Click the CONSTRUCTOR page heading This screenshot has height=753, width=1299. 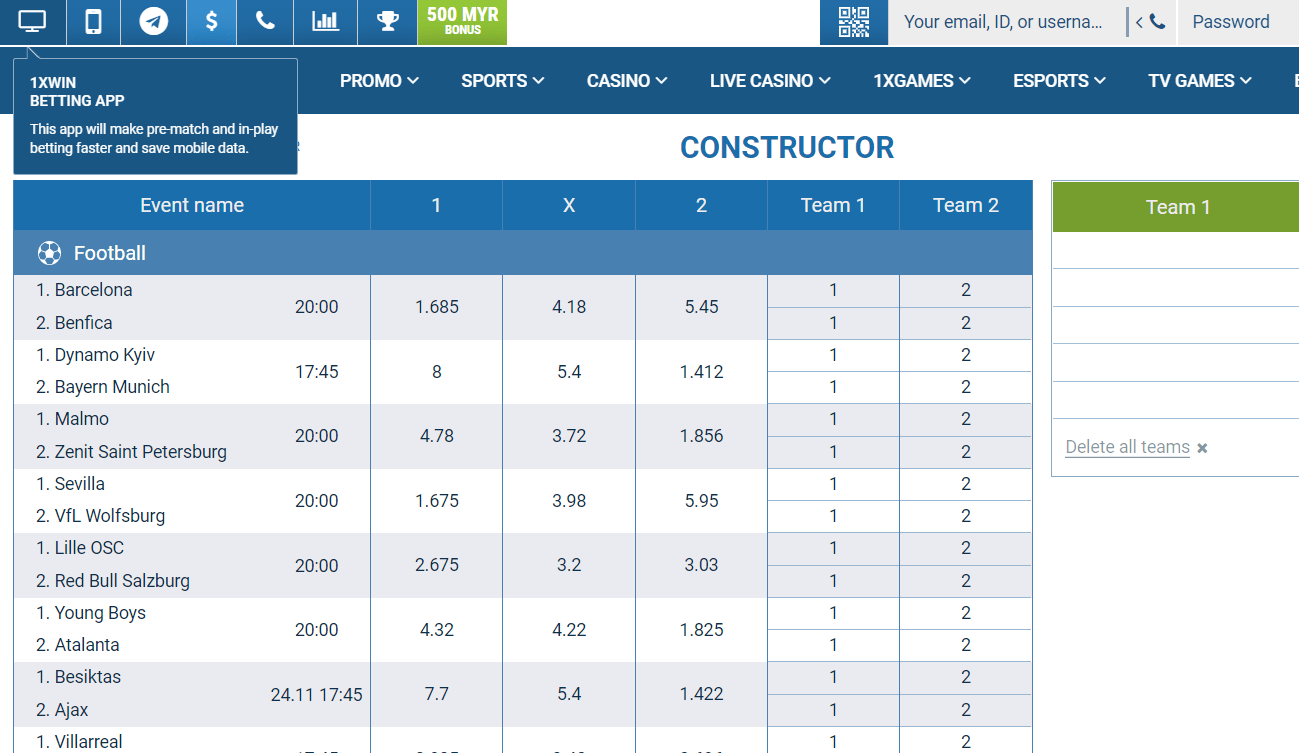[787, 148]
